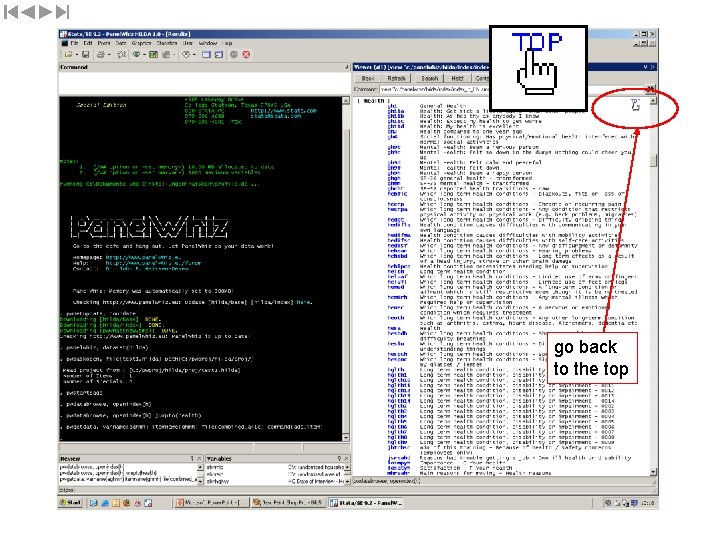Close the Variables panel with its x
This screenshot has width=720, height=540.
pyautogui.click(x=346, y=458)
